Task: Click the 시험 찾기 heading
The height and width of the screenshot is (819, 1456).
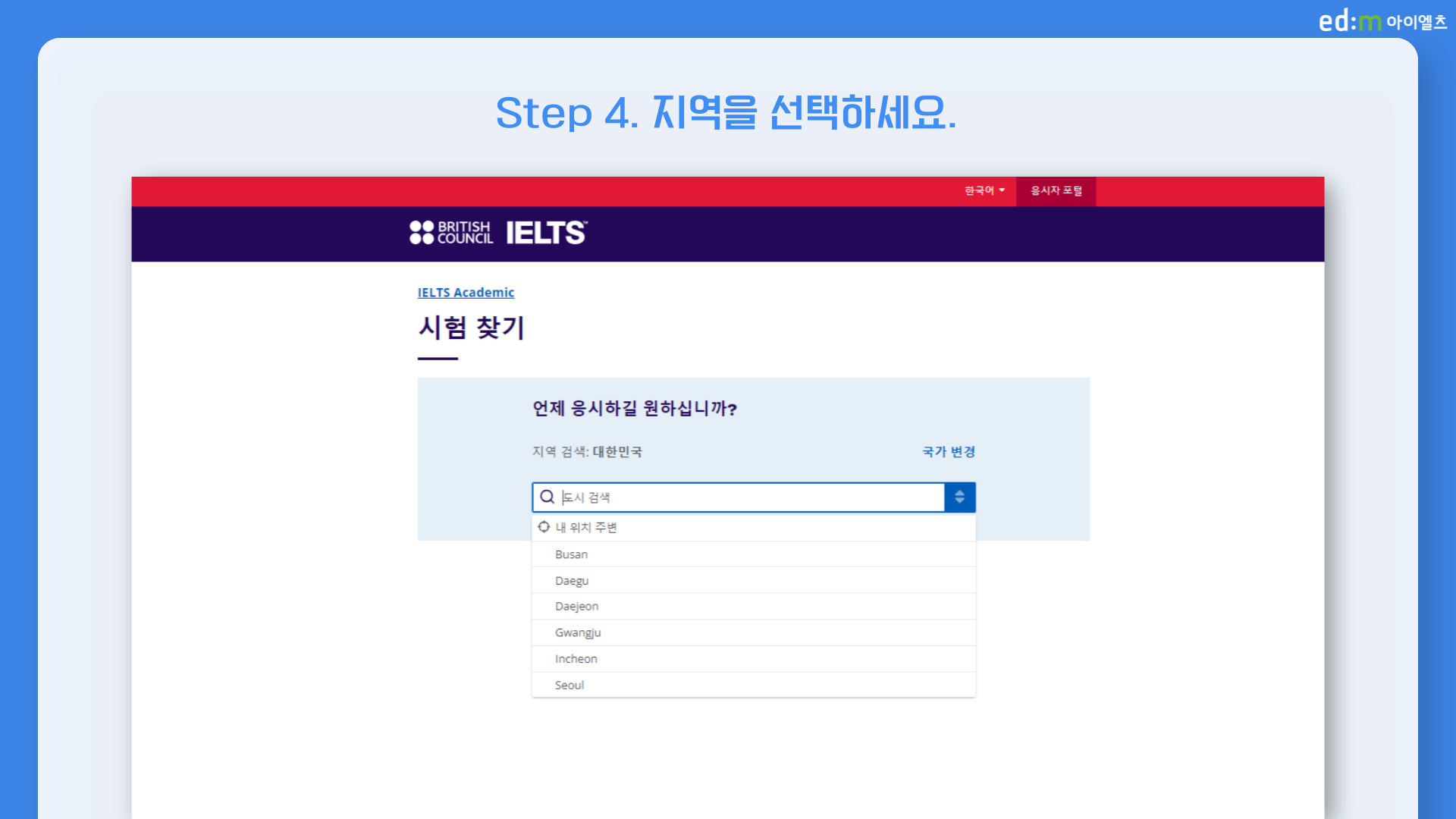Action: [471, 328]
